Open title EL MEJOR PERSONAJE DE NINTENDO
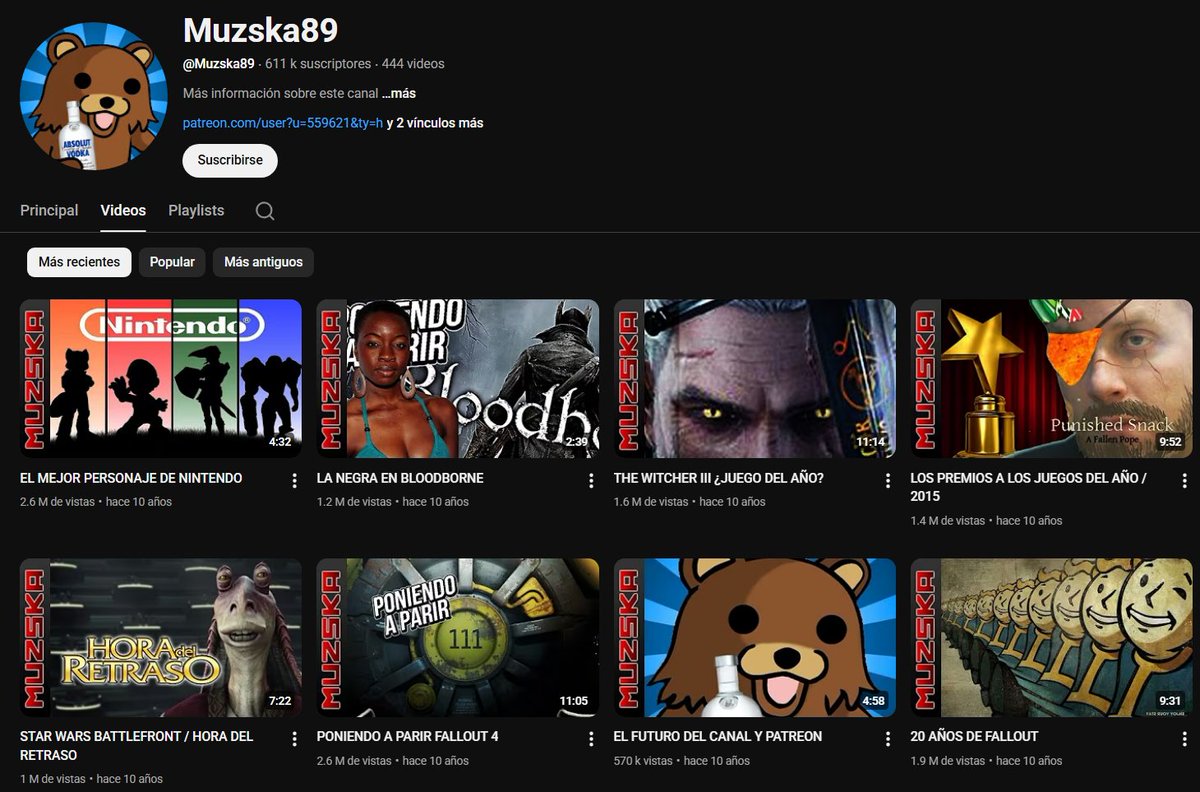The image size is (1200, 792). point(131,478)
